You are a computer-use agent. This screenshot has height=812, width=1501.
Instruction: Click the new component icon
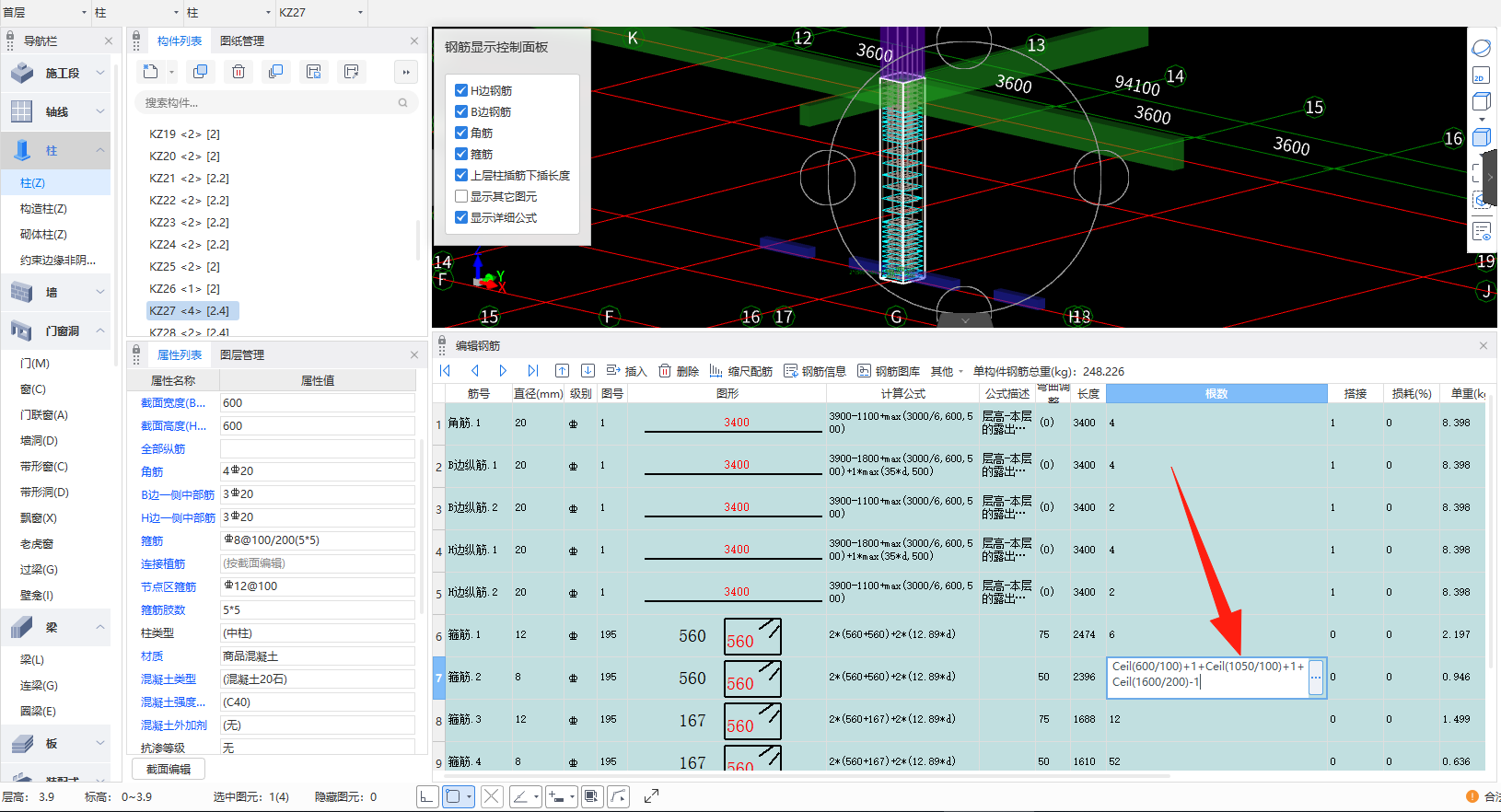tap(151, 72)
